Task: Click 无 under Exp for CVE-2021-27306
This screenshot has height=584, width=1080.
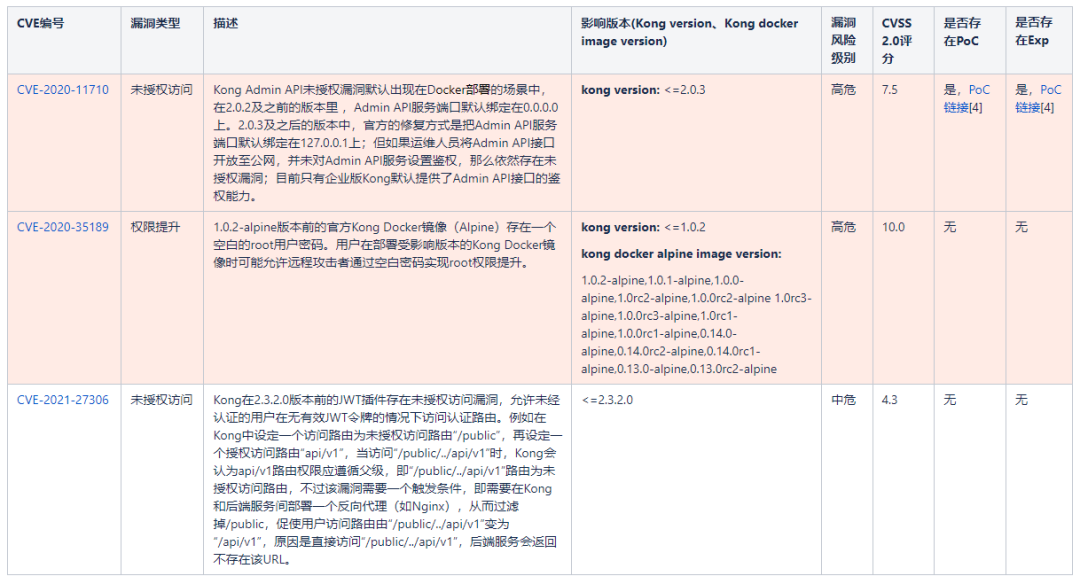Action: [x=1021, y=400]
